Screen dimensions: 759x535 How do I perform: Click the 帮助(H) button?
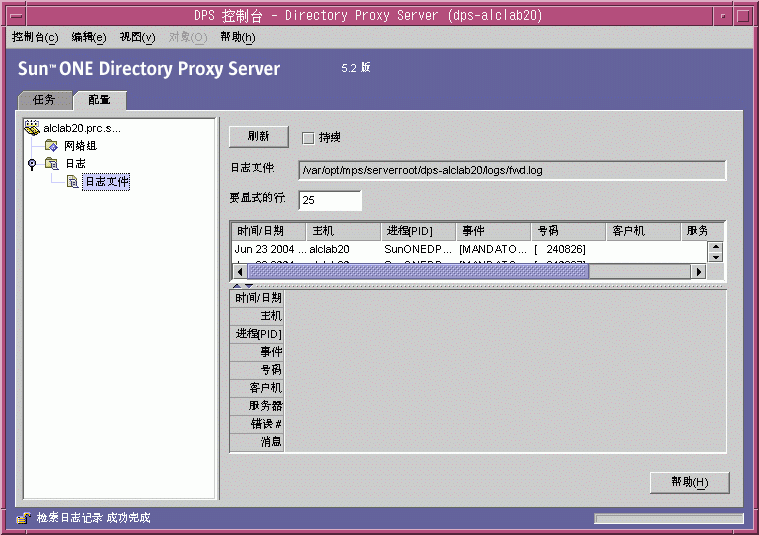[689, 482]
